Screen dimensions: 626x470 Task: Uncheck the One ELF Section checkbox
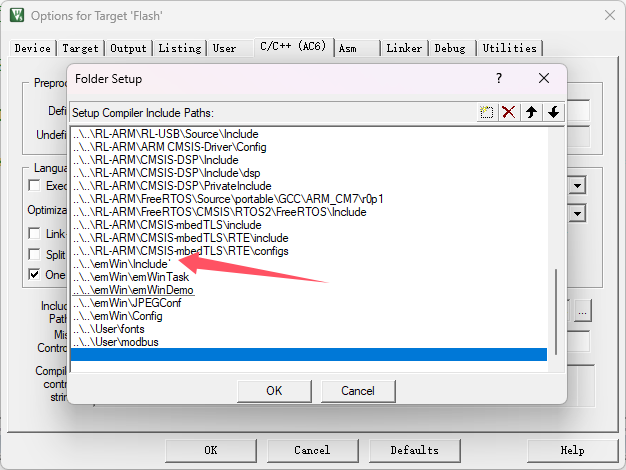pos(34,274)
